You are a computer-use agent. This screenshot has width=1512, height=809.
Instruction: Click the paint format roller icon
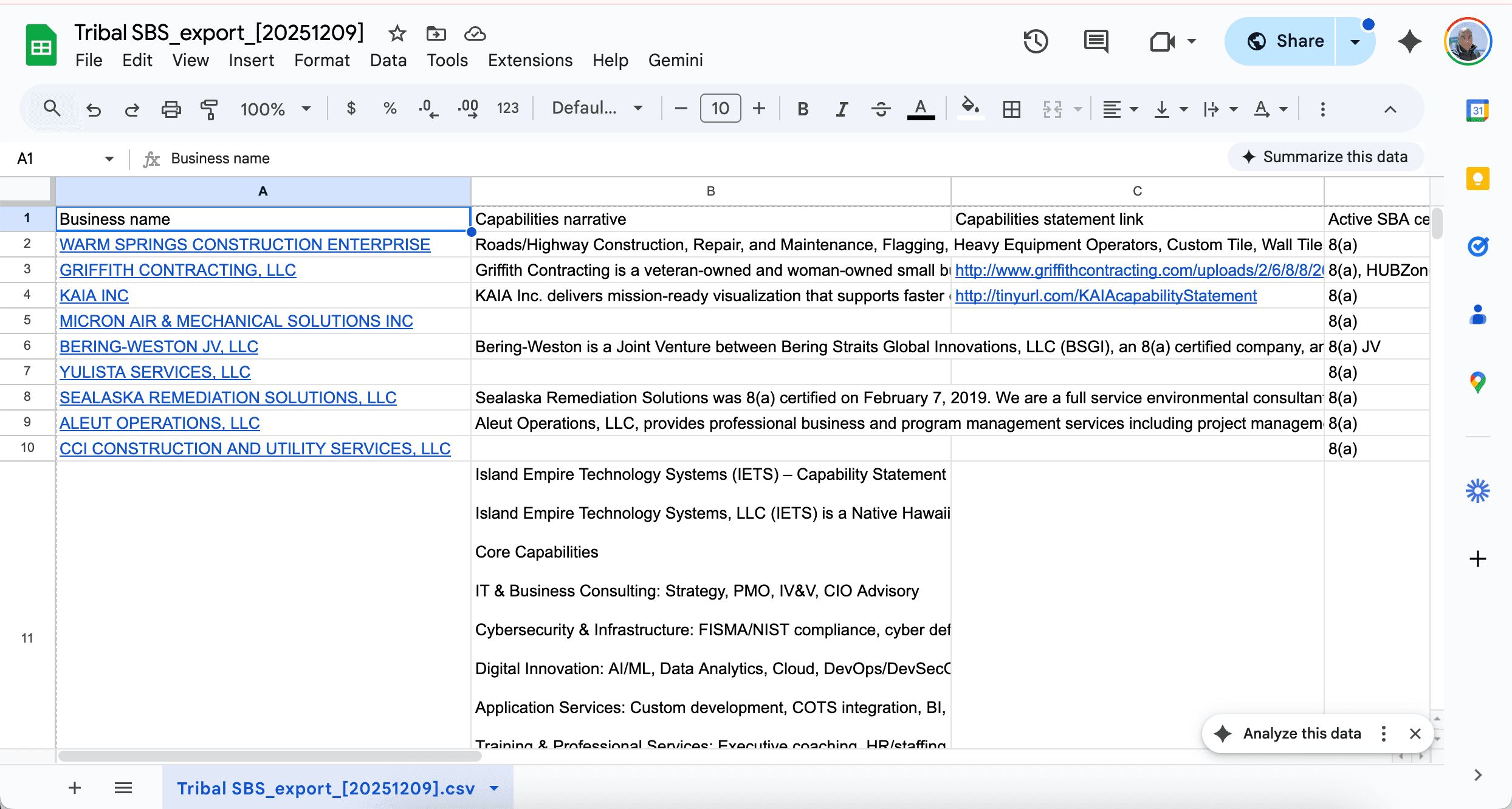coord(209,109)
